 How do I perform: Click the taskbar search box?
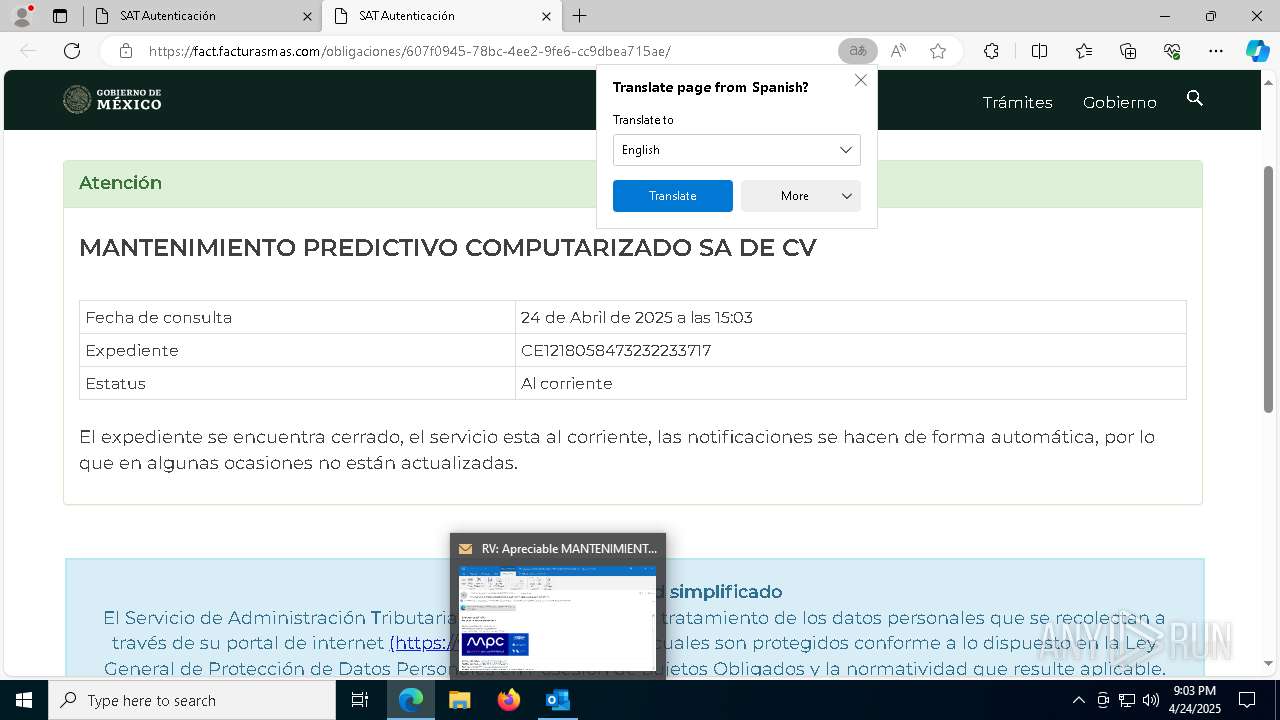(x=192, y=700)
